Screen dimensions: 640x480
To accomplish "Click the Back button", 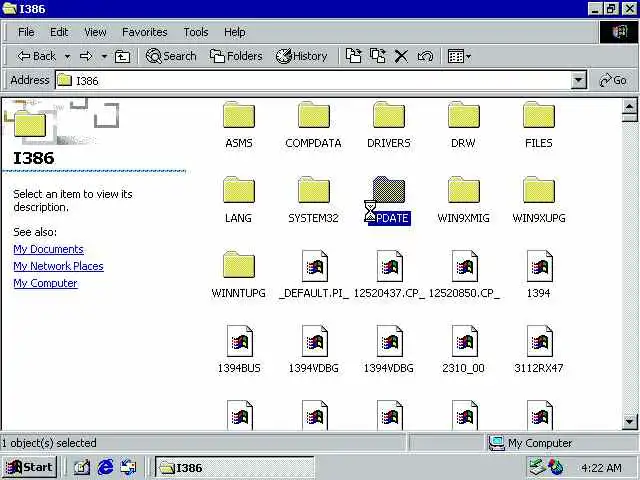I will click(x=36, y=56).
